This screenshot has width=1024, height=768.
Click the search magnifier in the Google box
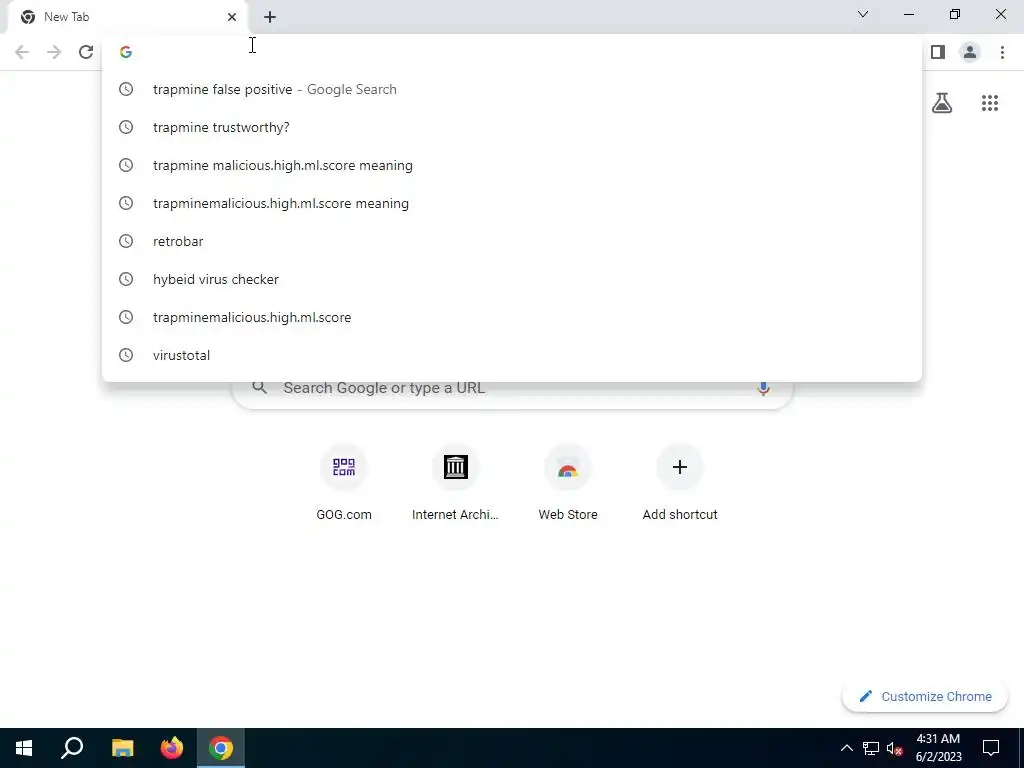point(259,388)
